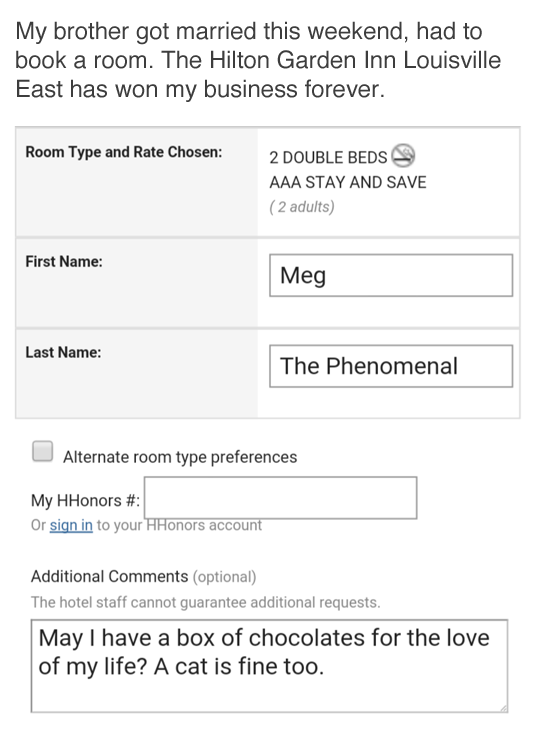Click the post caption about Hilton Garden Inn
Viewport: 540px width, 731px height.
pyautogui.click(x=258, y=60)
